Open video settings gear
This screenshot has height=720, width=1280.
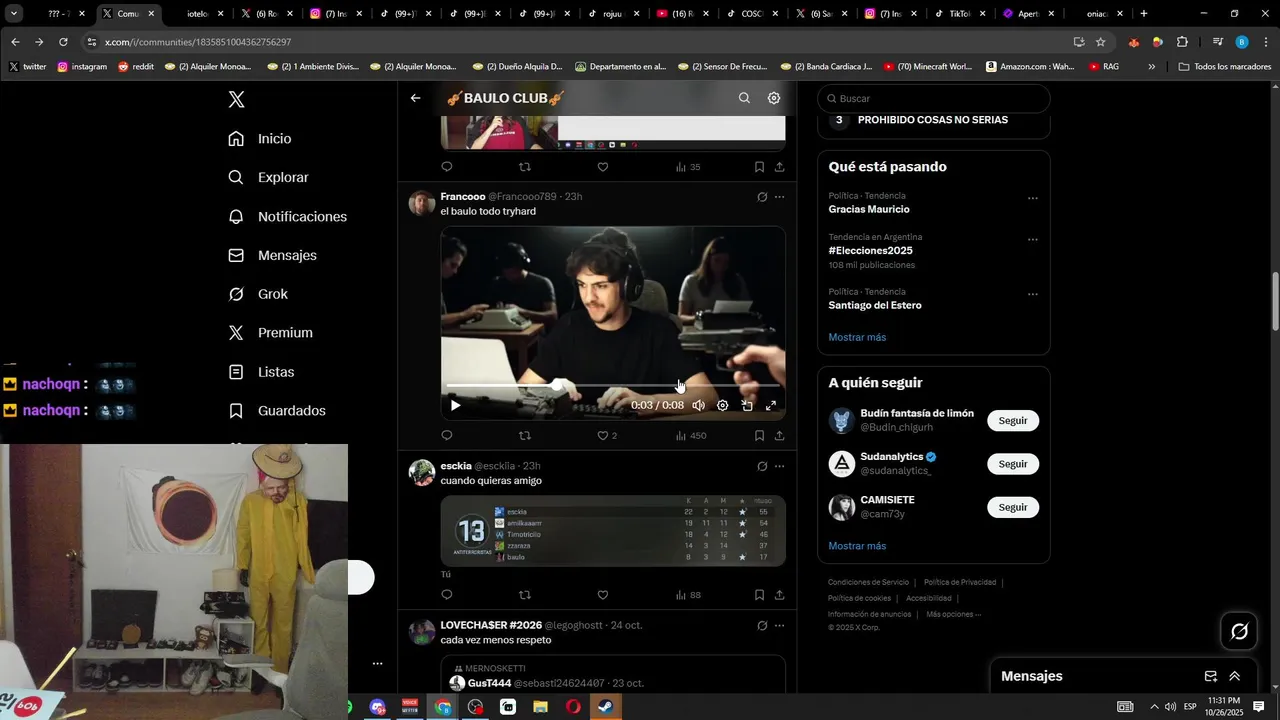pyautogui.click(x=723, y=406)
